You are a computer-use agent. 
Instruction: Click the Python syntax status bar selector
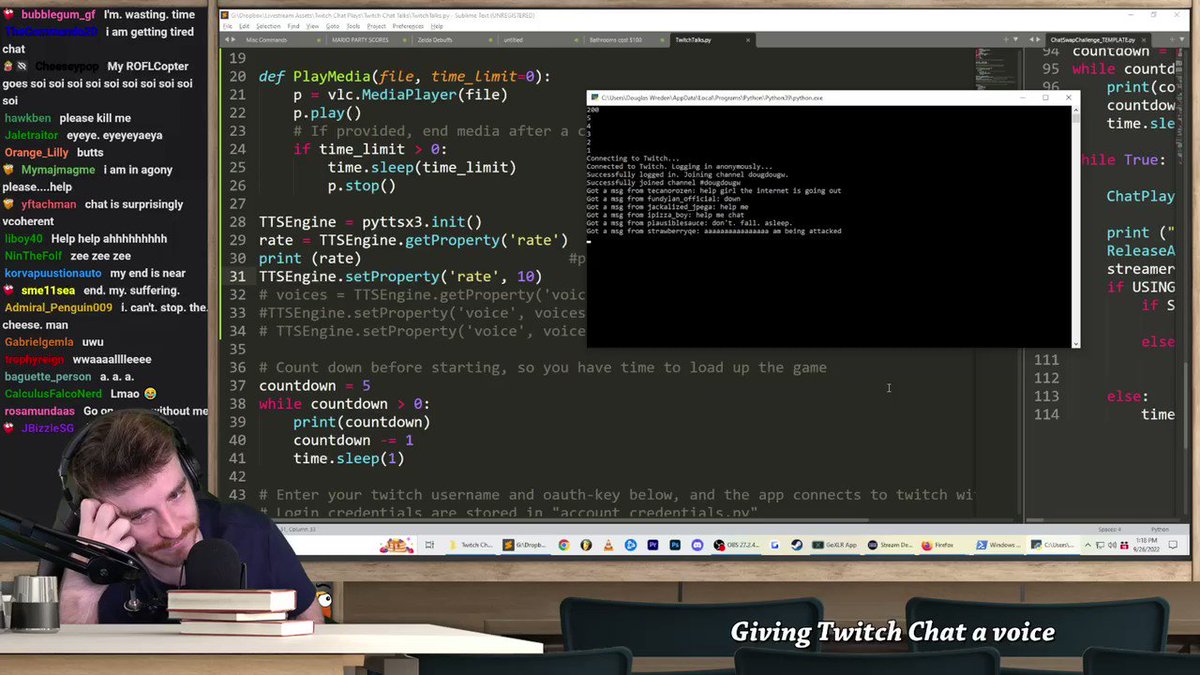tap(1160, 529)
